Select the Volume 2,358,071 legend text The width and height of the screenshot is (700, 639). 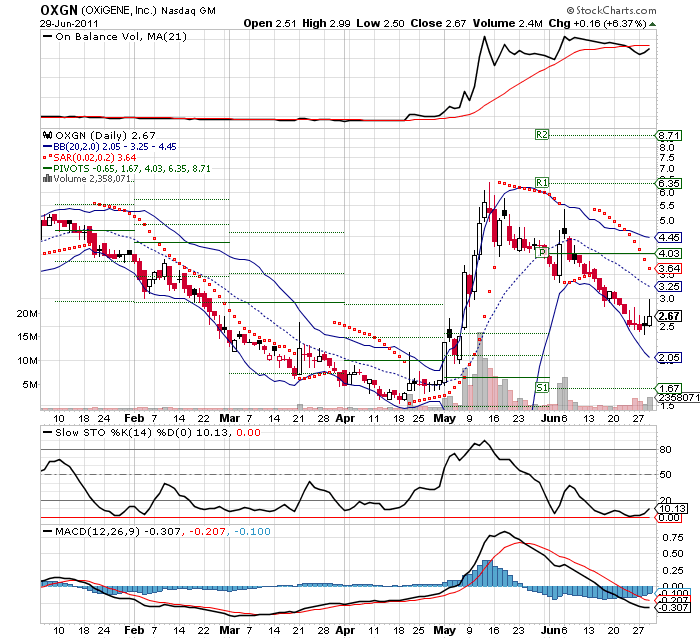[x=93, y=179]
